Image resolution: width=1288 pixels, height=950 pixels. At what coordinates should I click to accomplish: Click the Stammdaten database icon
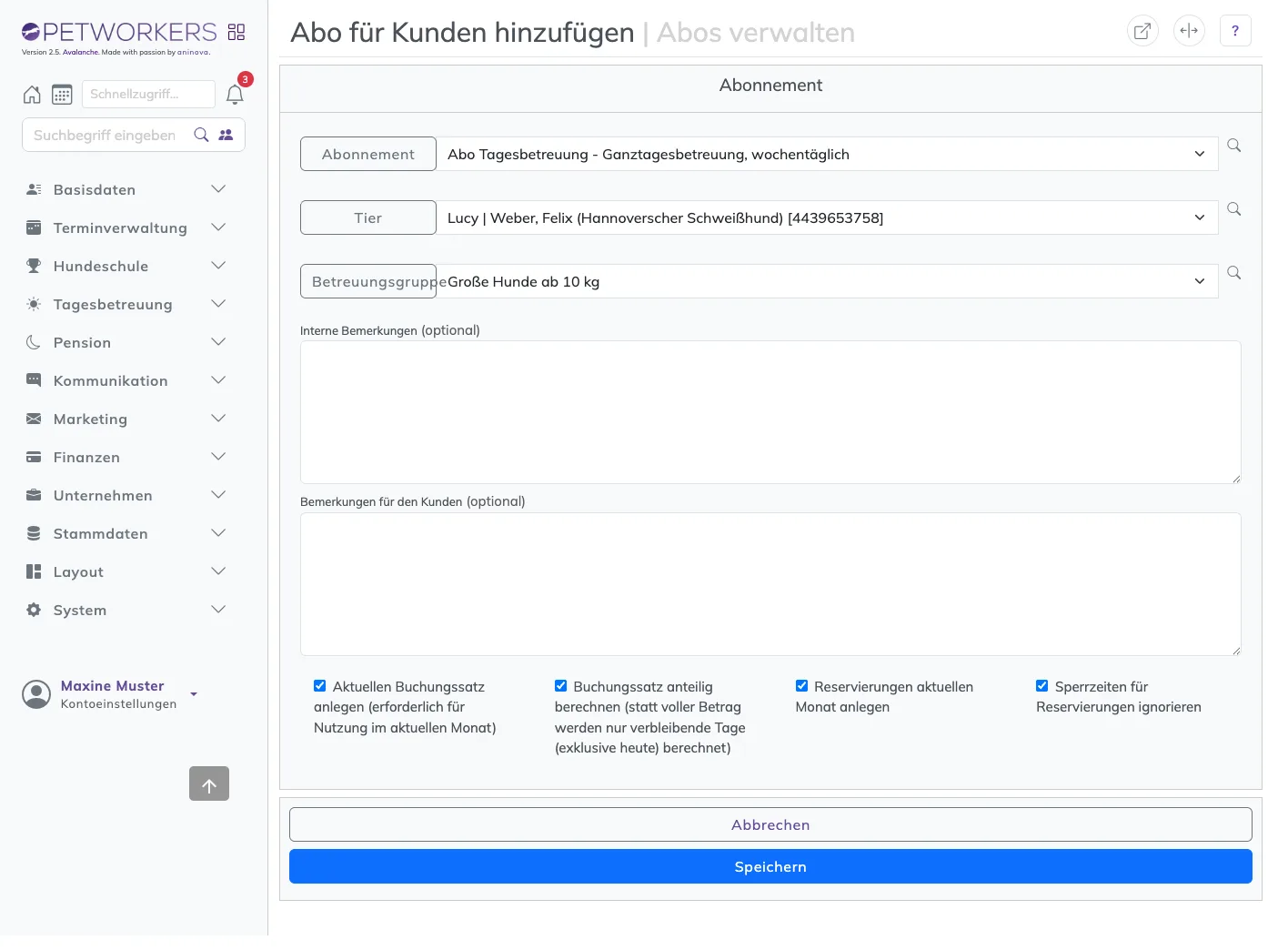point(34,533)
